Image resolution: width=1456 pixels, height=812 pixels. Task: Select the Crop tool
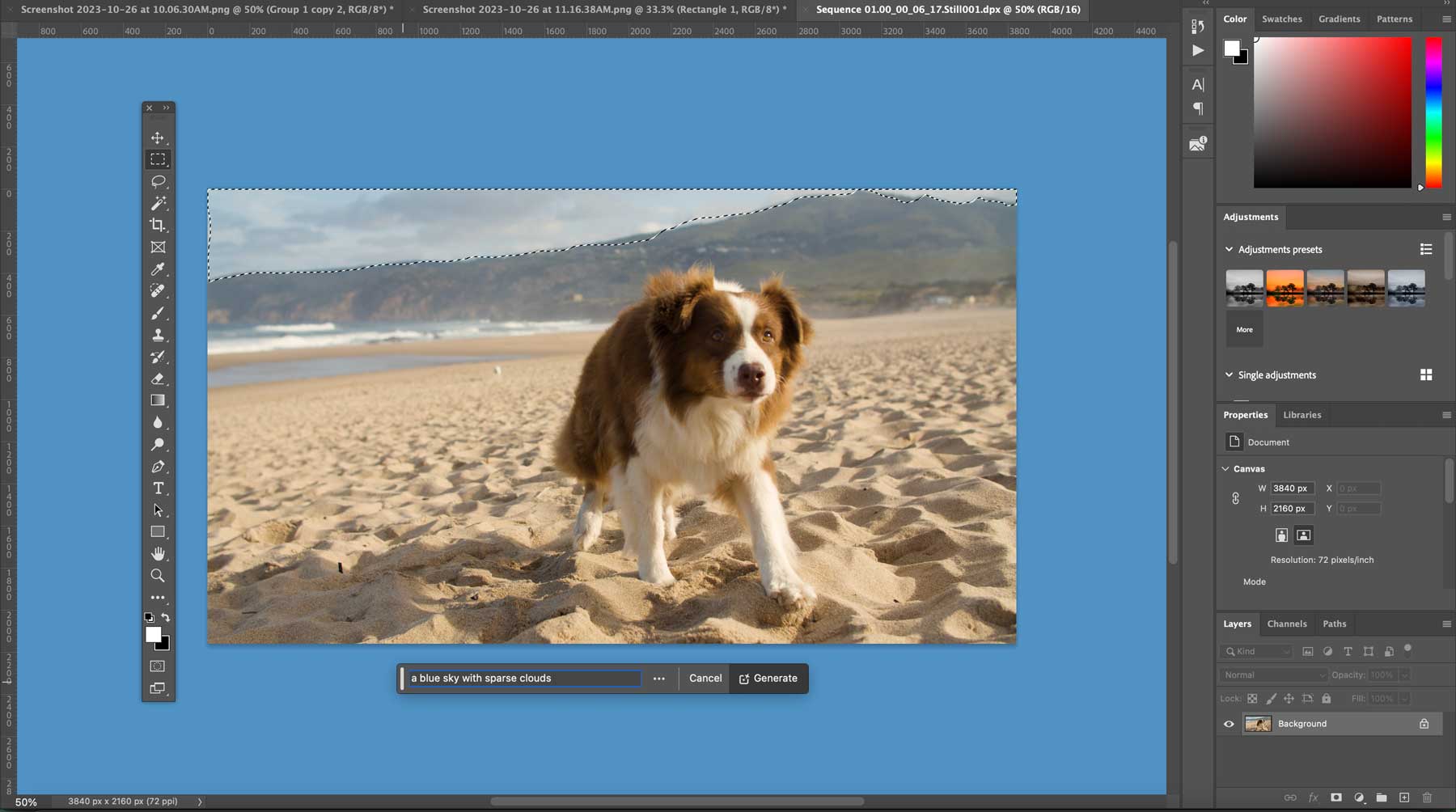coord(159,225)
